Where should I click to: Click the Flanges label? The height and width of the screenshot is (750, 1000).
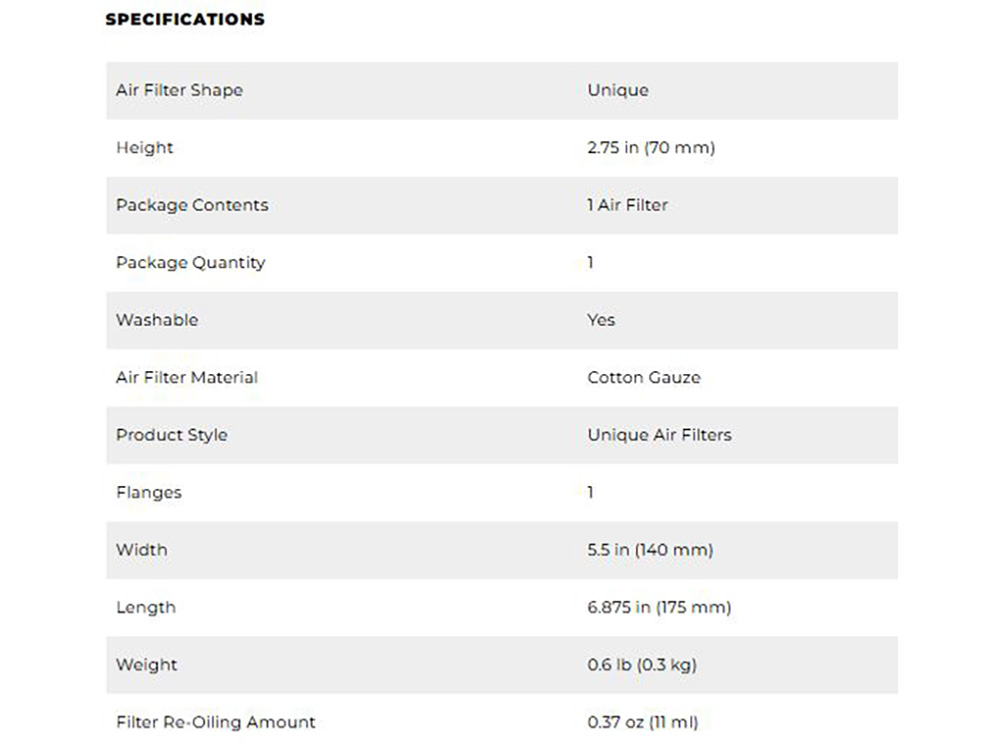(x=149, y=493)
